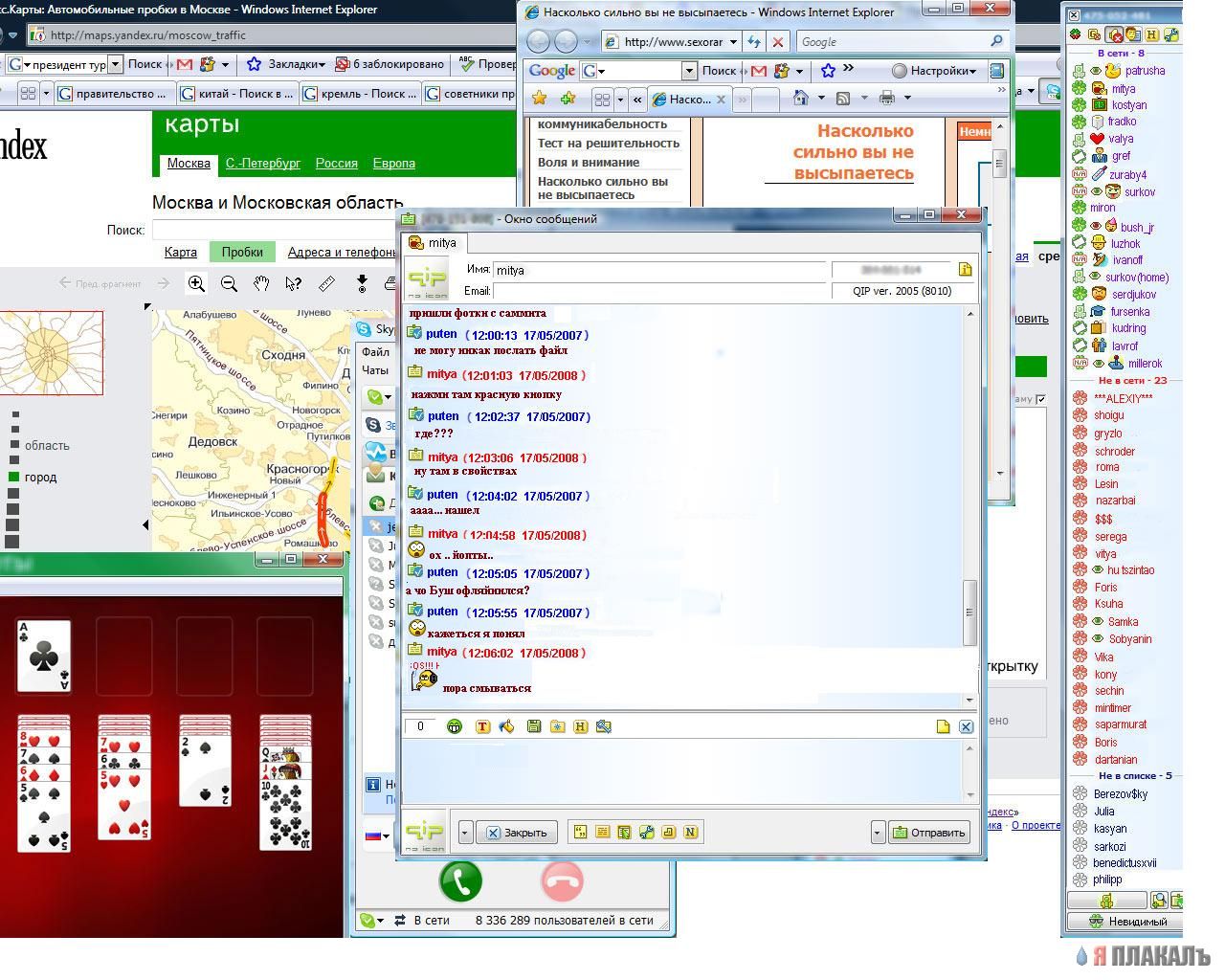Switch to the "китай - Поиск в..." browser tab
Image resolution: width=1225 pixels, height=980 pixels.
click(236, 93)
